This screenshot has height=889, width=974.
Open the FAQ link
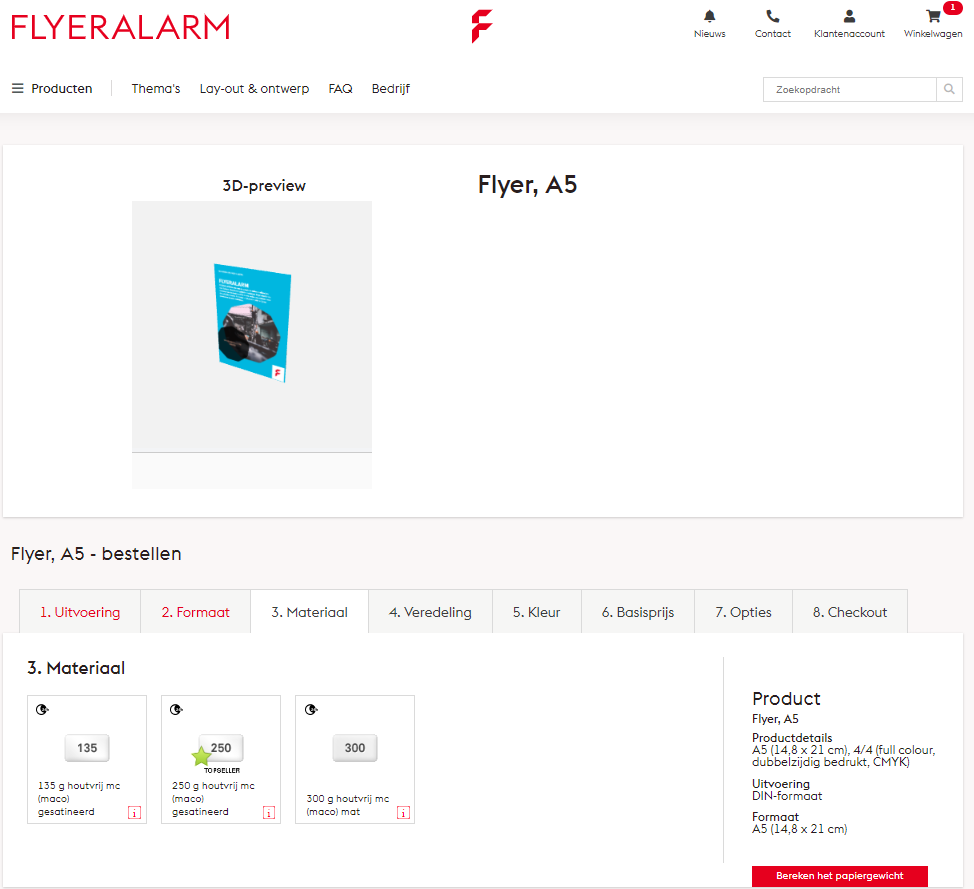[340, 89]
